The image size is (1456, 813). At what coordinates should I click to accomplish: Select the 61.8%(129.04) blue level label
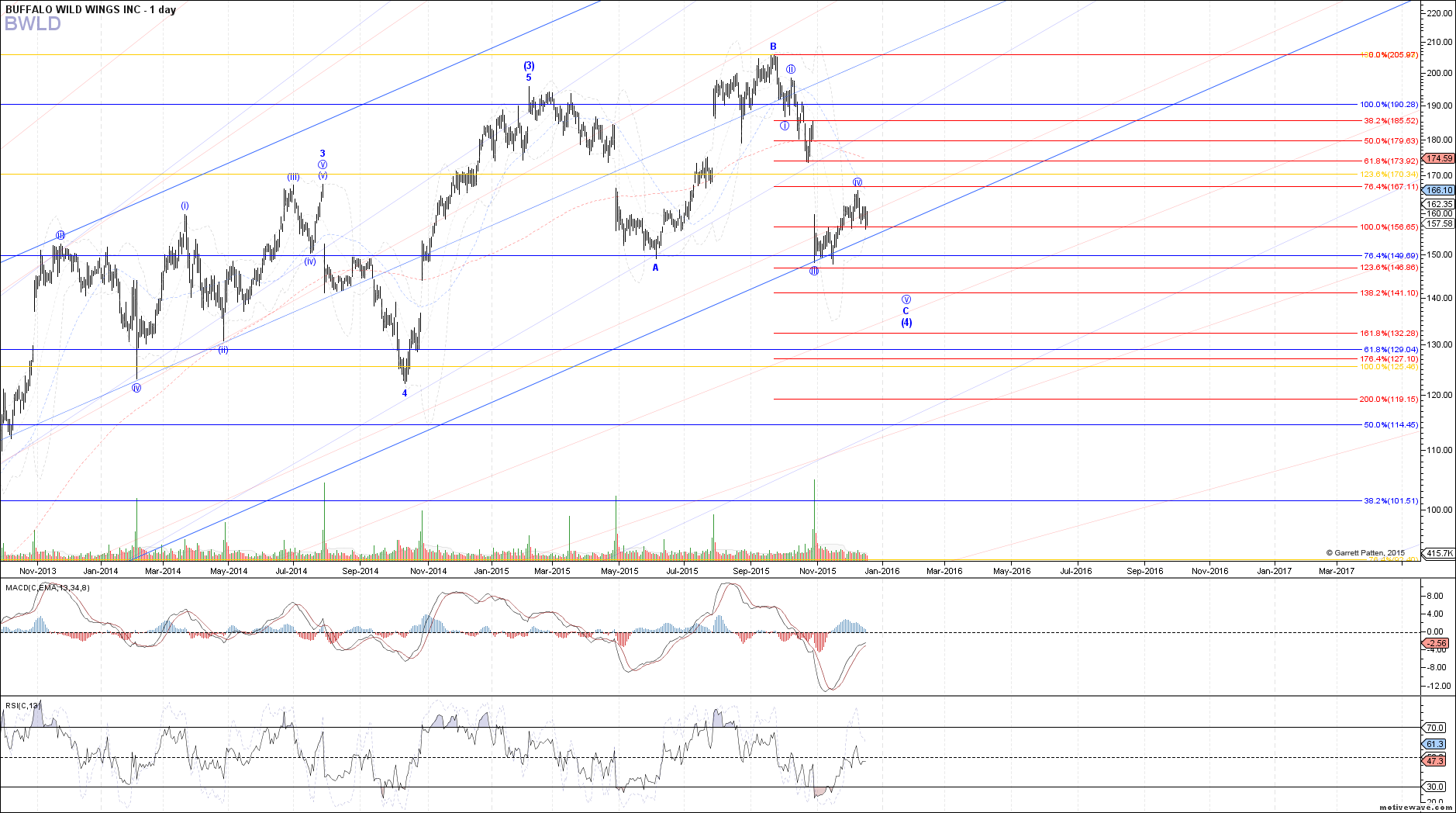coord(1391,350)
